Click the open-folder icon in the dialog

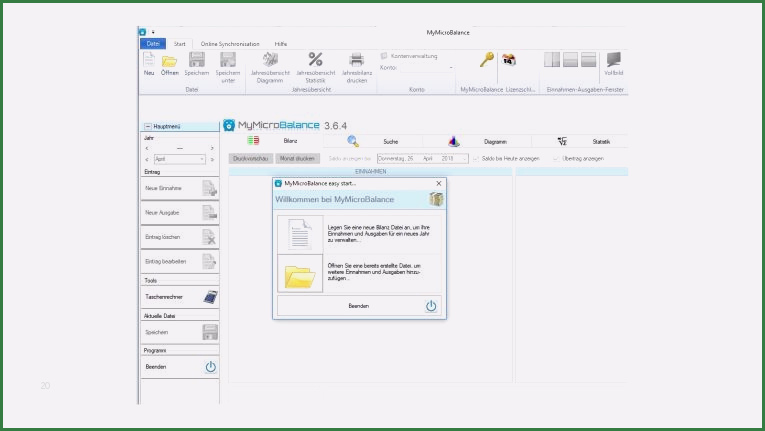click(300, 273)
